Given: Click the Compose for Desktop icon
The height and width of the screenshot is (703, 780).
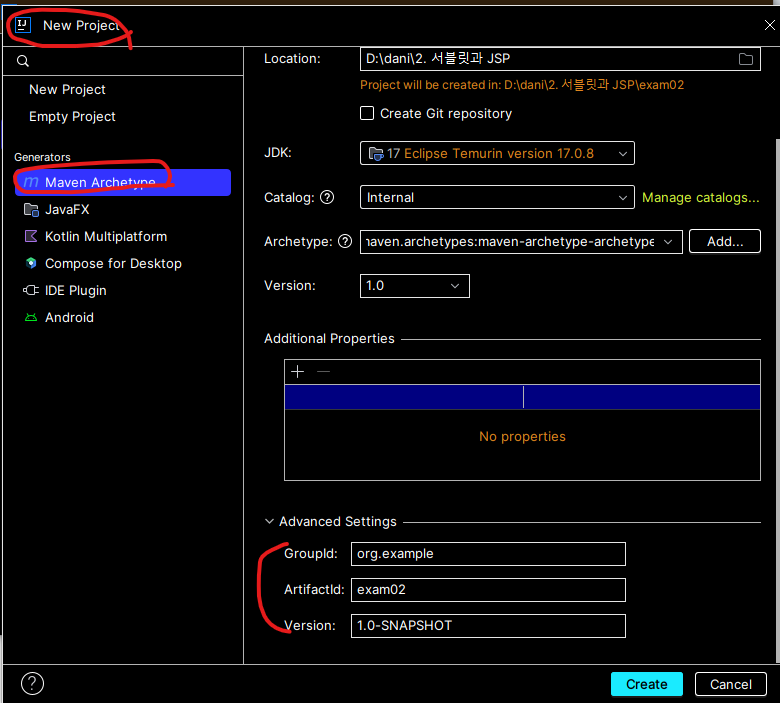Looking at the screenshot, I should tap(31, 263).
